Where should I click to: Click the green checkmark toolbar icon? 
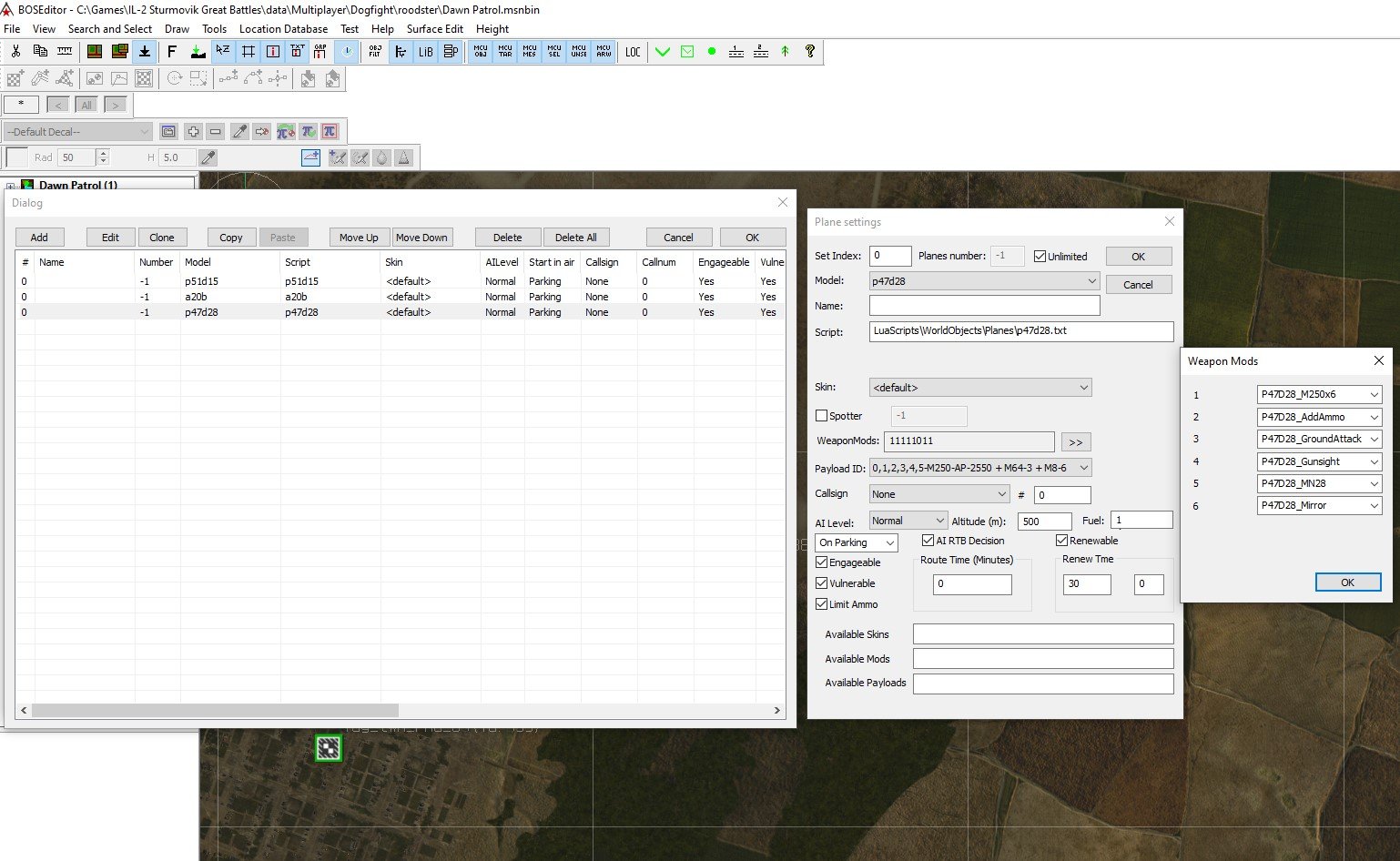coord(663,52)
